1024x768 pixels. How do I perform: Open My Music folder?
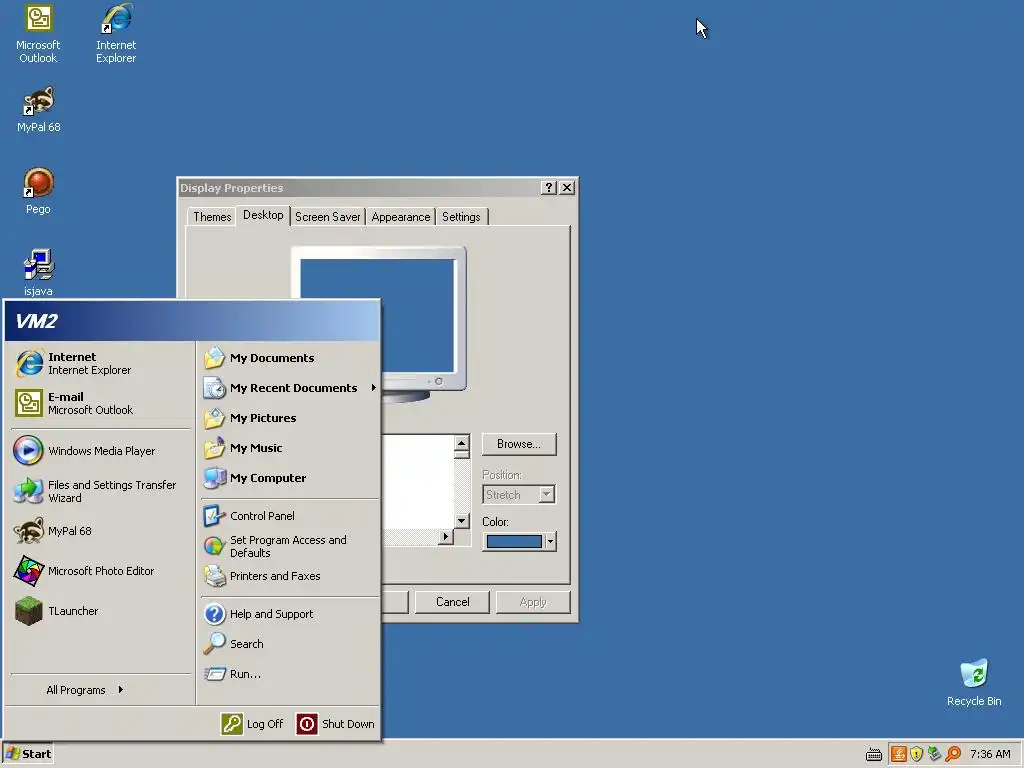tap(290, 448)
